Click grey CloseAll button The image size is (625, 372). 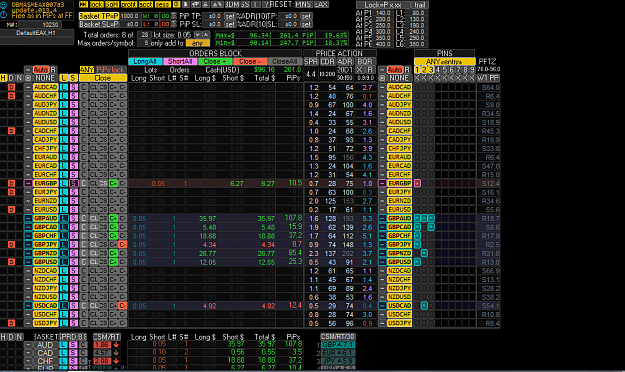coord(285,61)
